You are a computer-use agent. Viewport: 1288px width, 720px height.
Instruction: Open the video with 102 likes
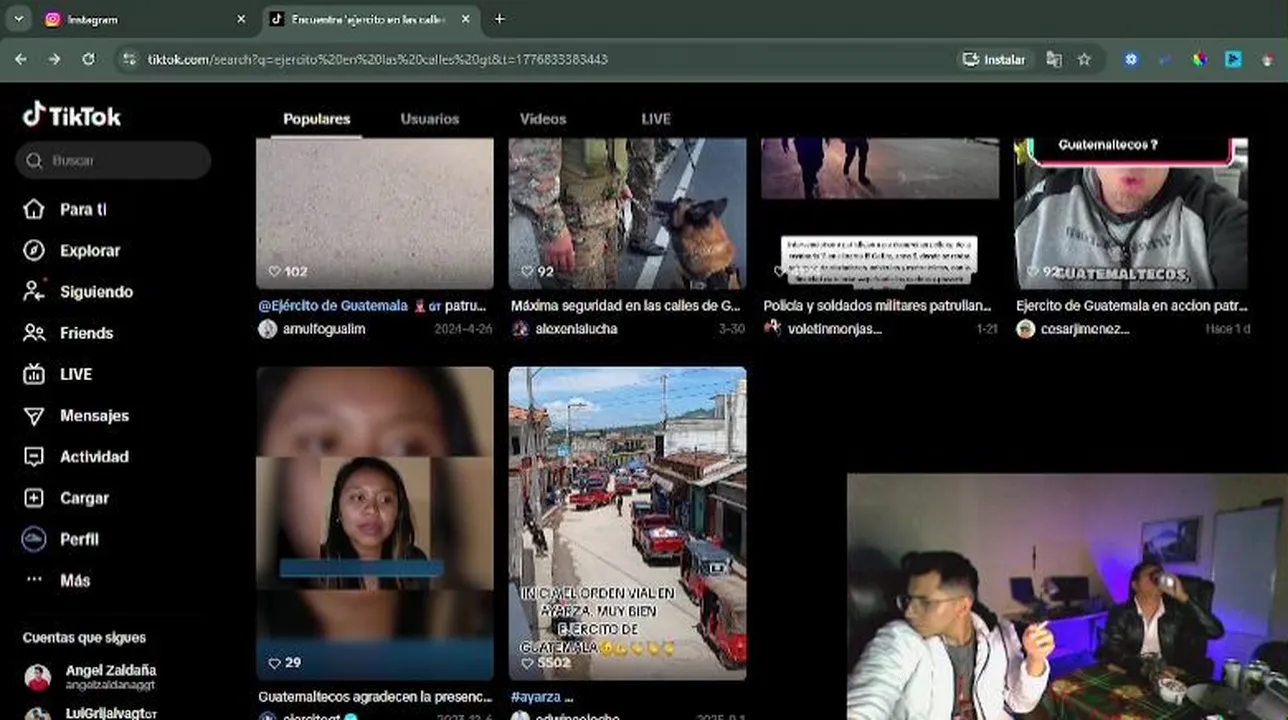375,213
